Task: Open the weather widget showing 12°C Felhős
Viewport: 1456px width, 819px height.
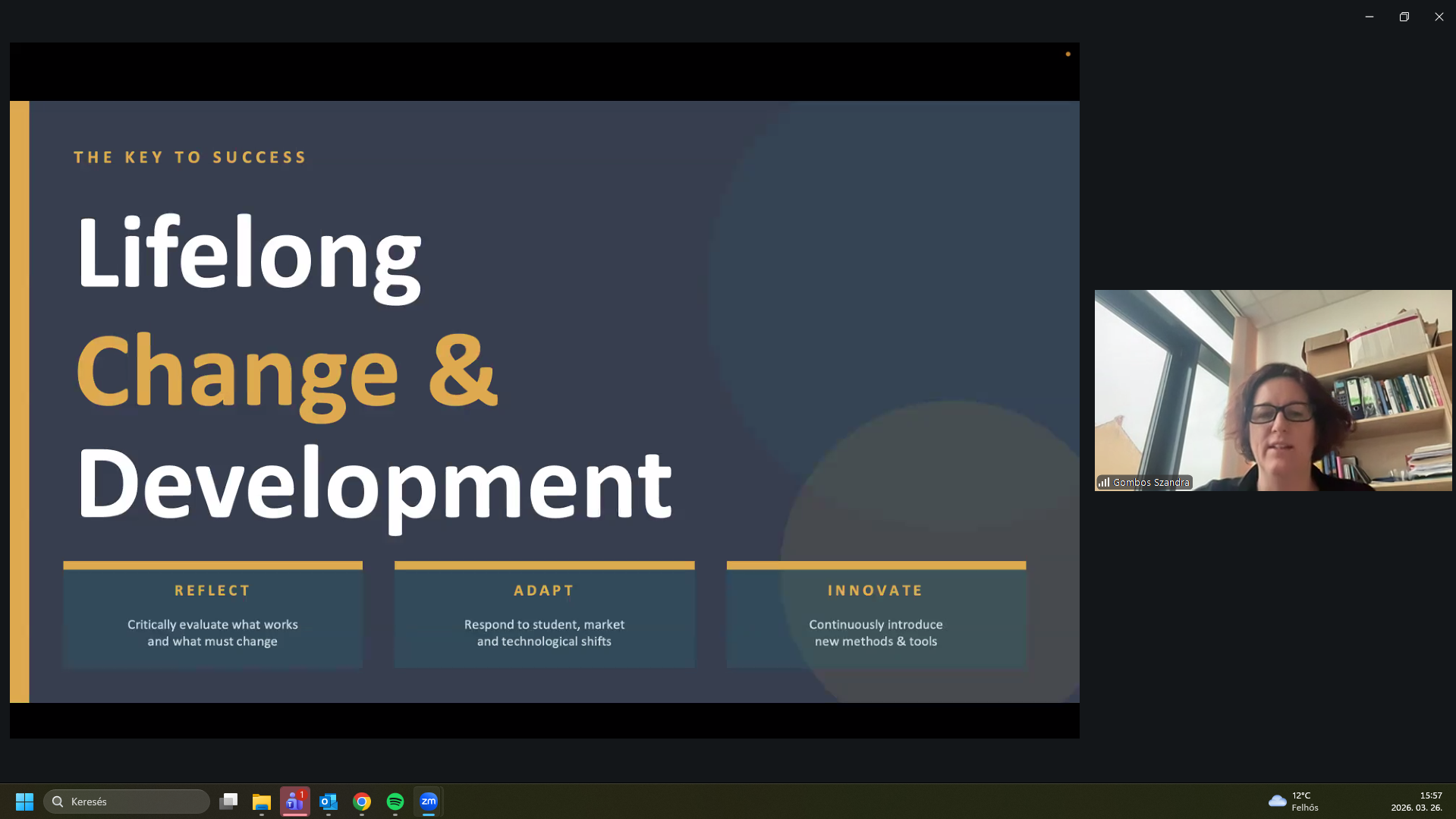Action: 1293,802
